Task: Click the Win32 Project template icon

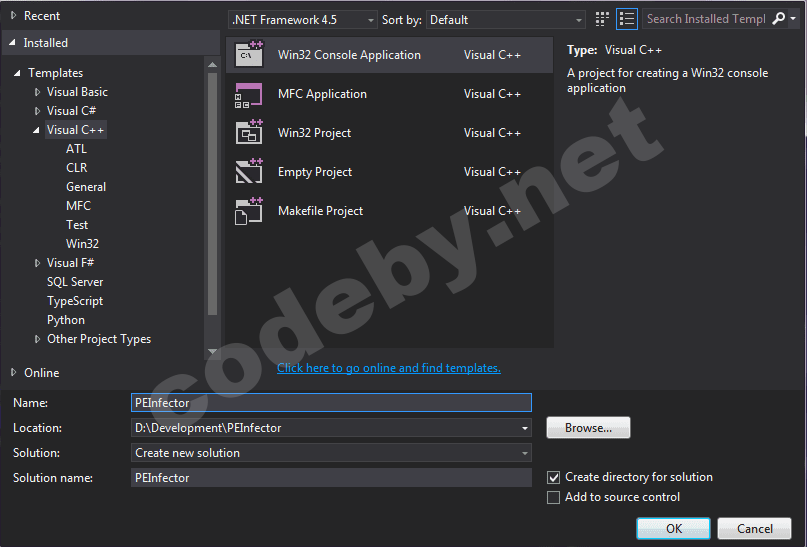Action: pyautogui.click(x=249, y=132)
